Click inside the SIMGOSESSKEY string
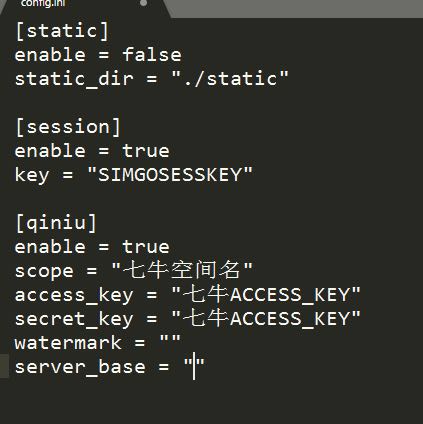423x424 pixels. (170, 174)
